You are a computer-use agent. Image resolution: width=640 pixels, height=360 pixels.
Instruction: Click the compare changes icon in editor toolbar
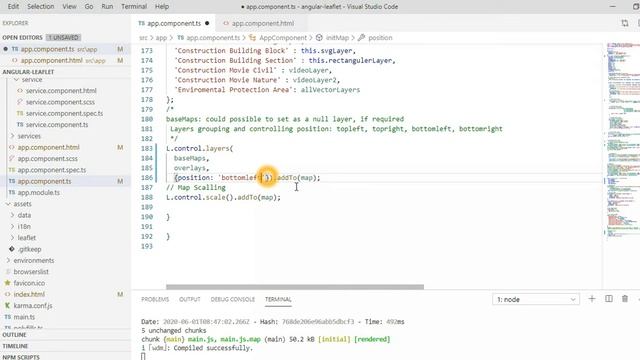tap(624, 23)
